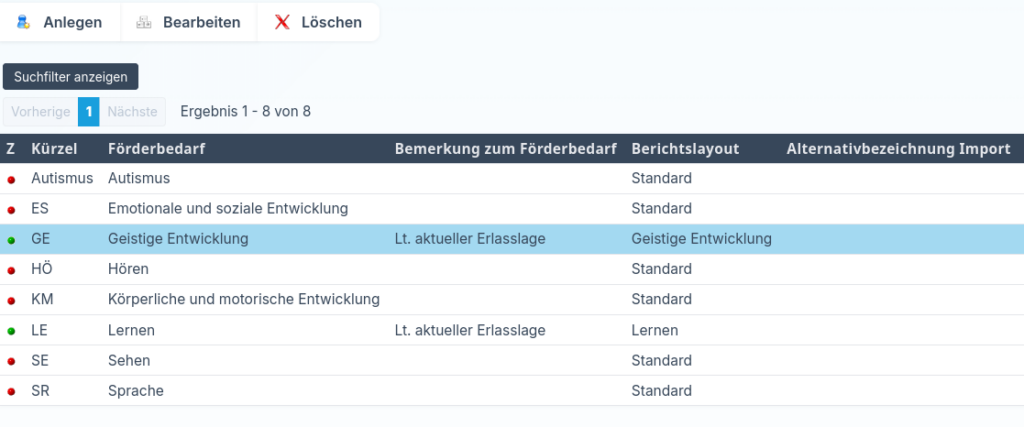Show the search filter with Suchfilter anzeigen
1024x427 pixels.
coord(71,77)
